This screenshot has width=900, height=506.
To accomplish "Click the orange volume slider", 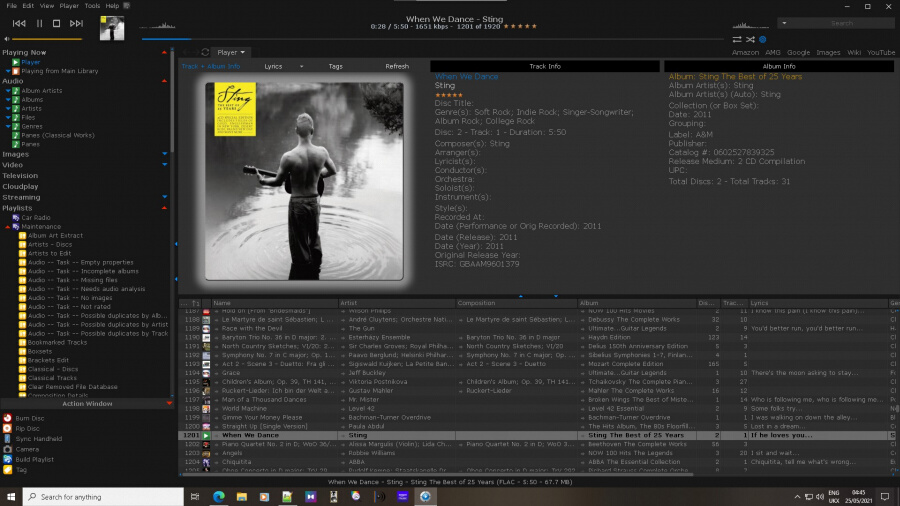I will tap(47, 39).
